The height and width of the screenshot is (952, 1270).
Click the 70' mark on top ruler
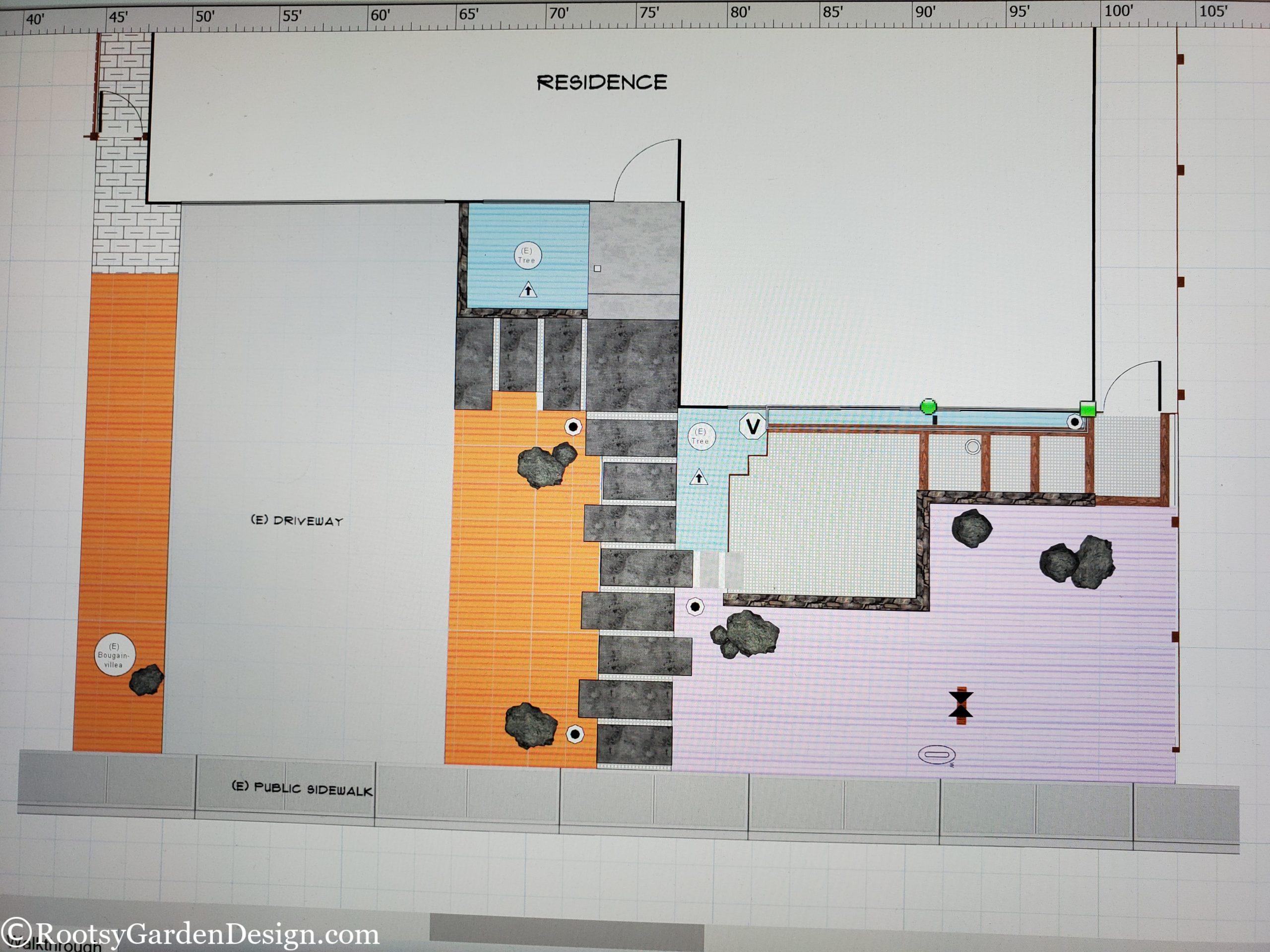coord(558,14)
